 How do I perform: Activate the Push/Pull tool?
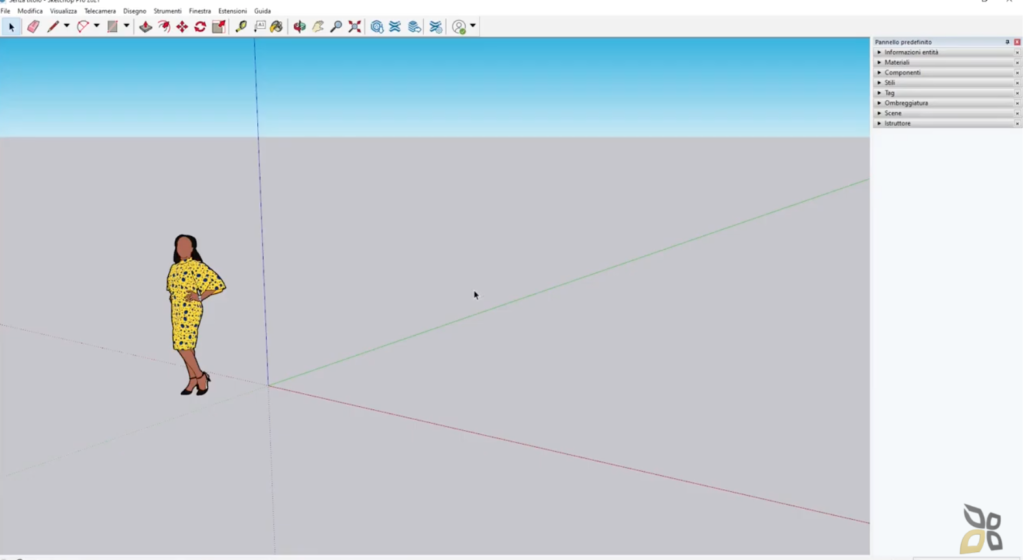click(146, 27)
